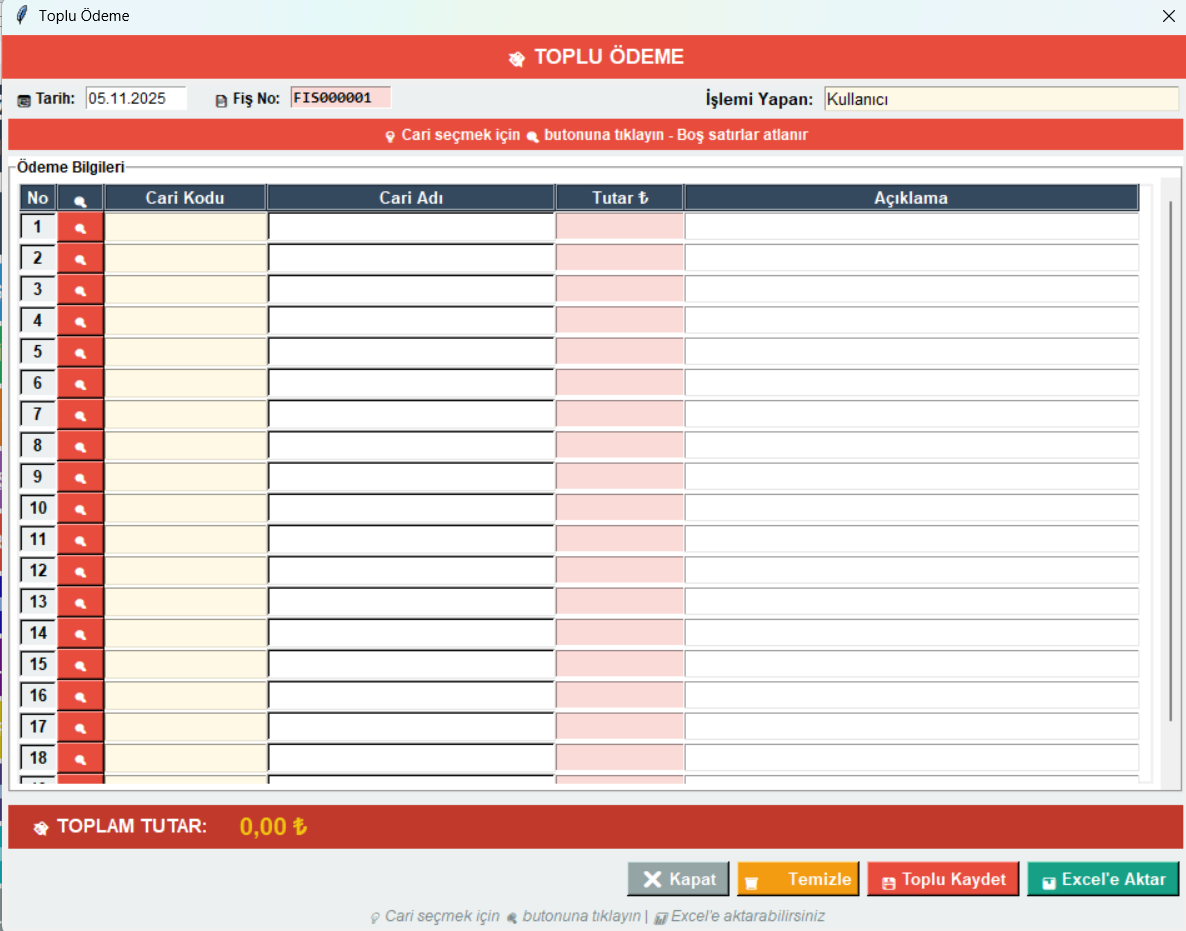The image size is (1186, 931).
Task: Click the Tarih date field
Action: tap(136, 98)
